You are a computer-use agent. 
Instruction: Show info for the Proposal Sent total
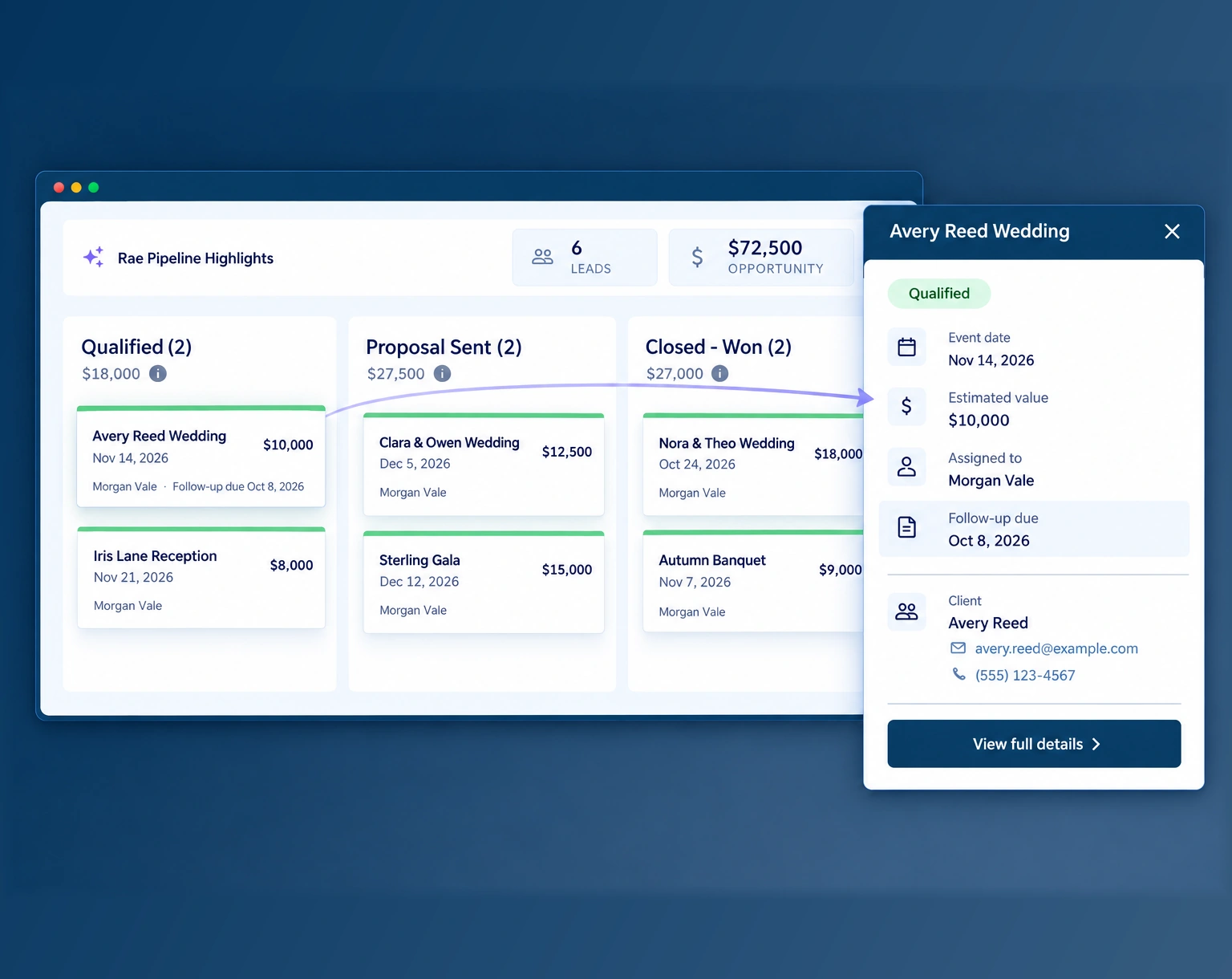coord(442,373)
